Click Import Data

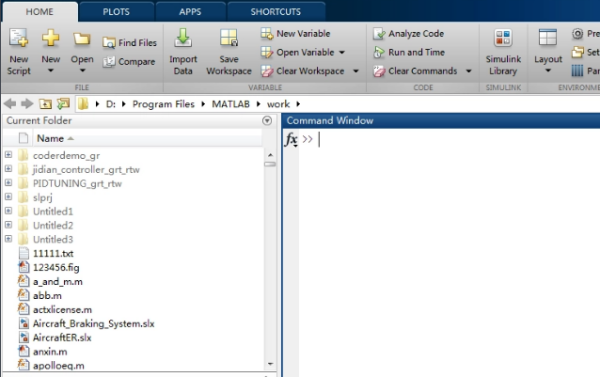(x=183, y=52)
